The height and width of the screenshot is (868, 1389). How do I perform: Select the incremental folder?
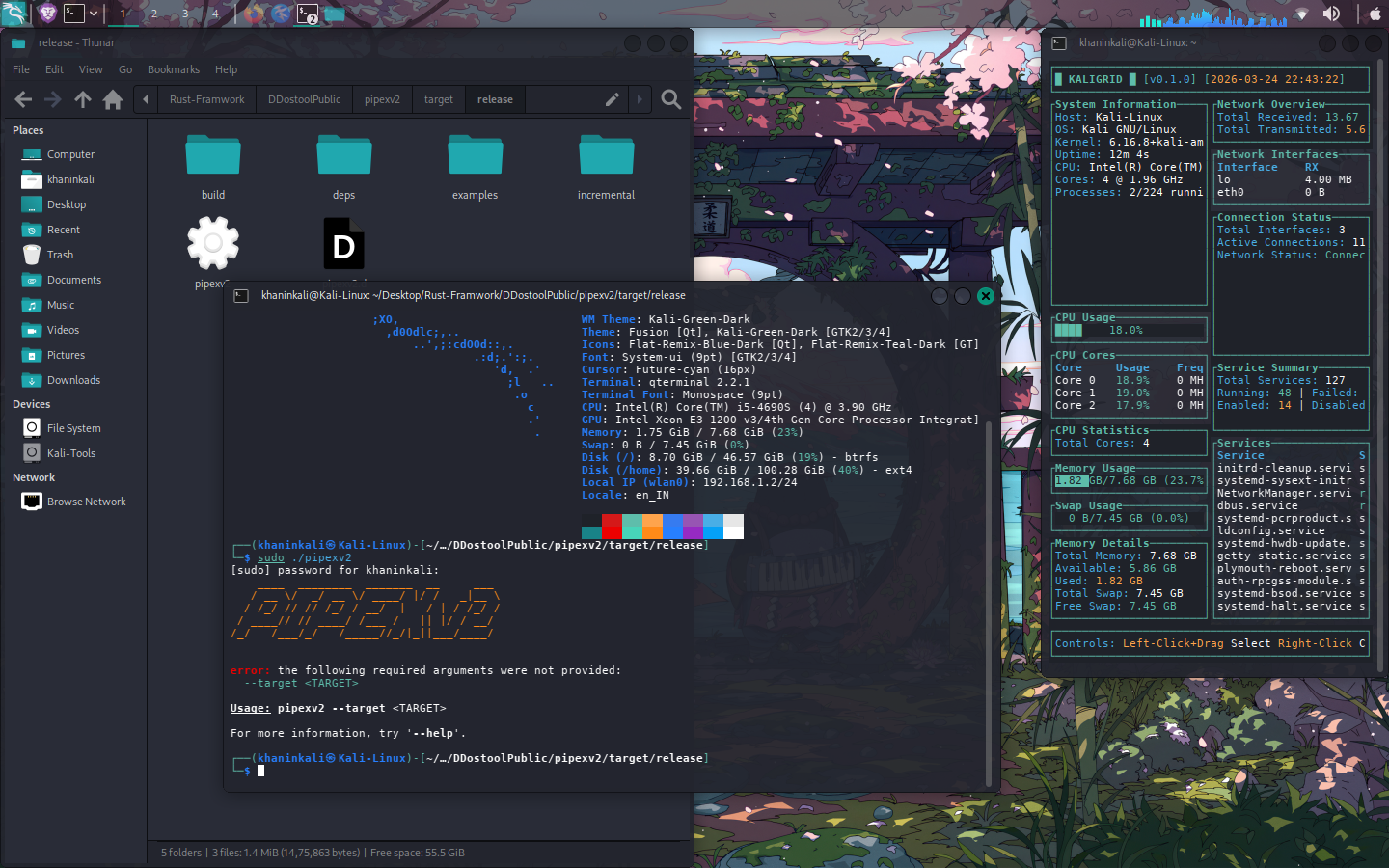607,166
